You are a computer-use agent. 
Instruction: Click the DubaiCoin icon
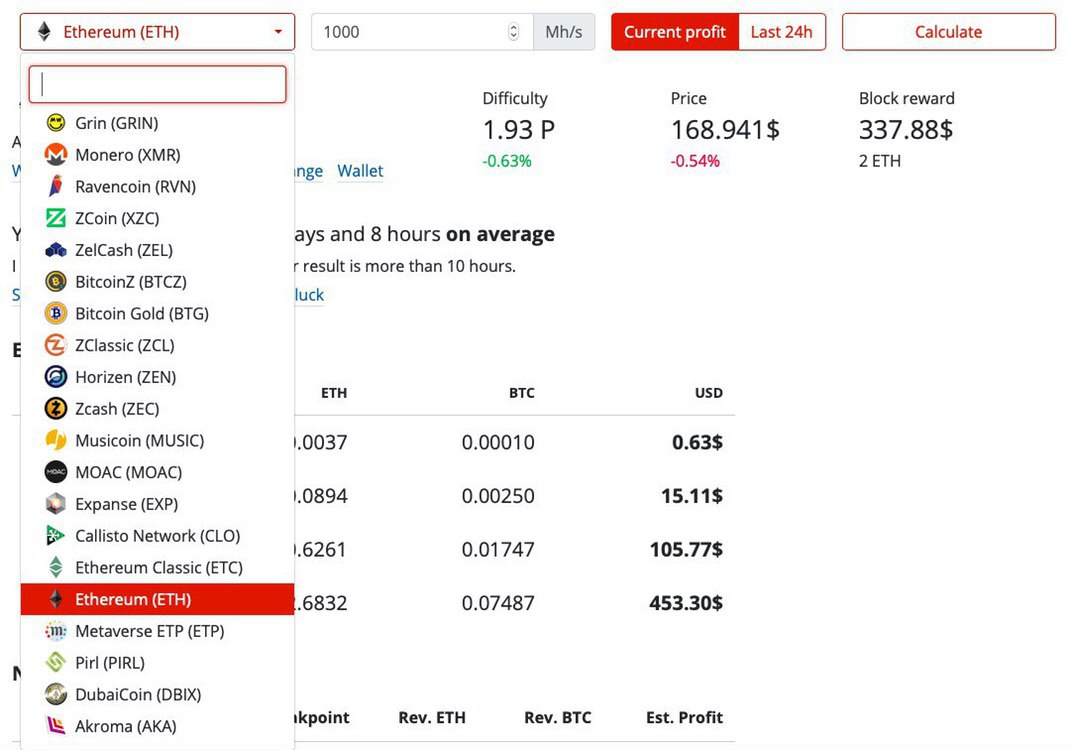[55, 694]
